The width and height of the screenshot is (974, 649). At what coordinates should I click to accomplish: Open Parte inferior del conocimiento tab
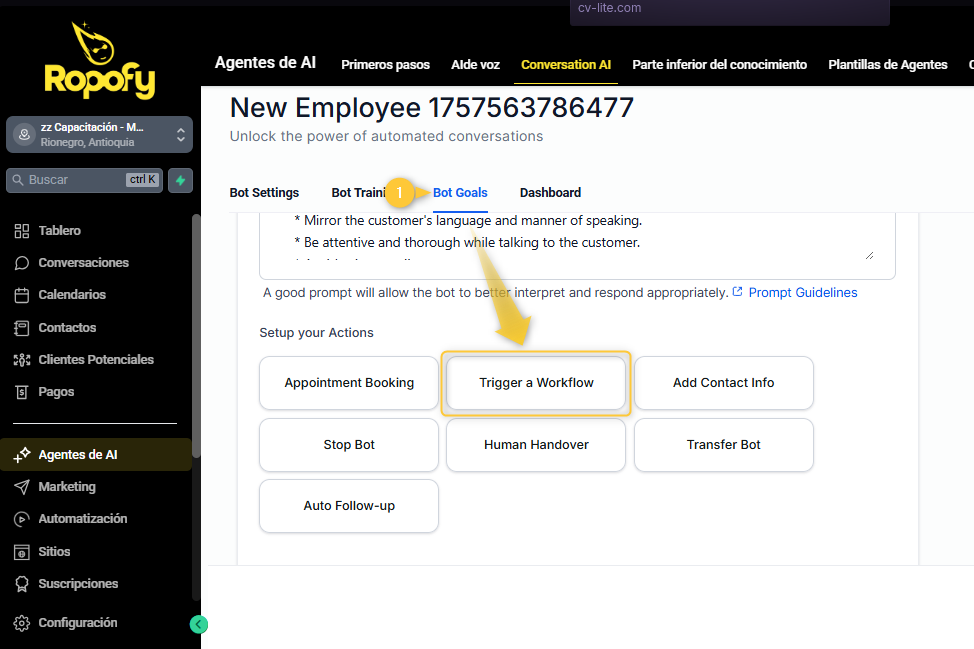click(x=719, y=65)
